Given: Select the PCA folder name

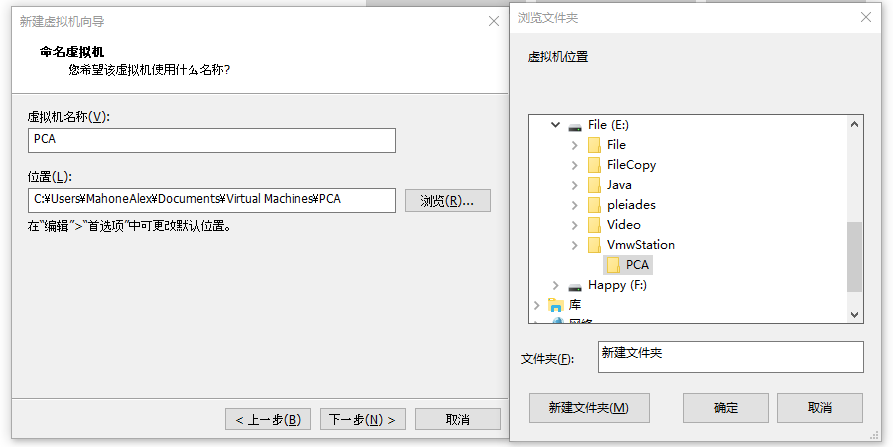Looking at the screenshot, I should [x=637, y=265].
